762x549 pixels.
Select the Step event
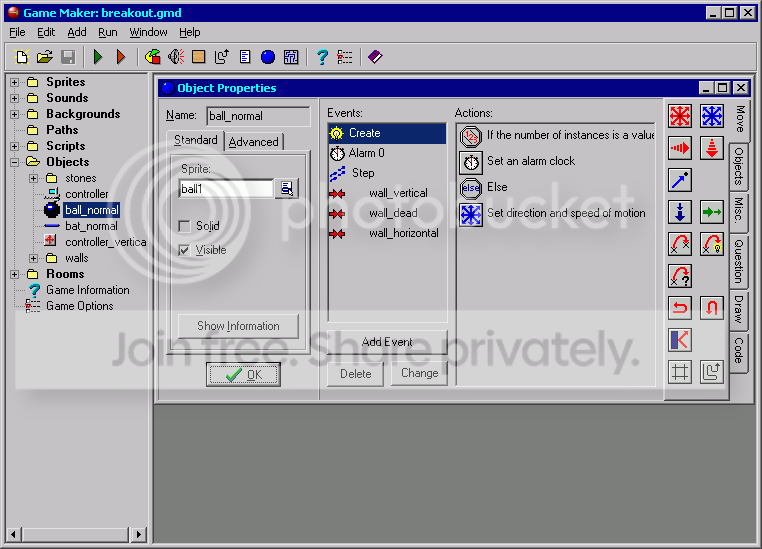coord(387,173)
